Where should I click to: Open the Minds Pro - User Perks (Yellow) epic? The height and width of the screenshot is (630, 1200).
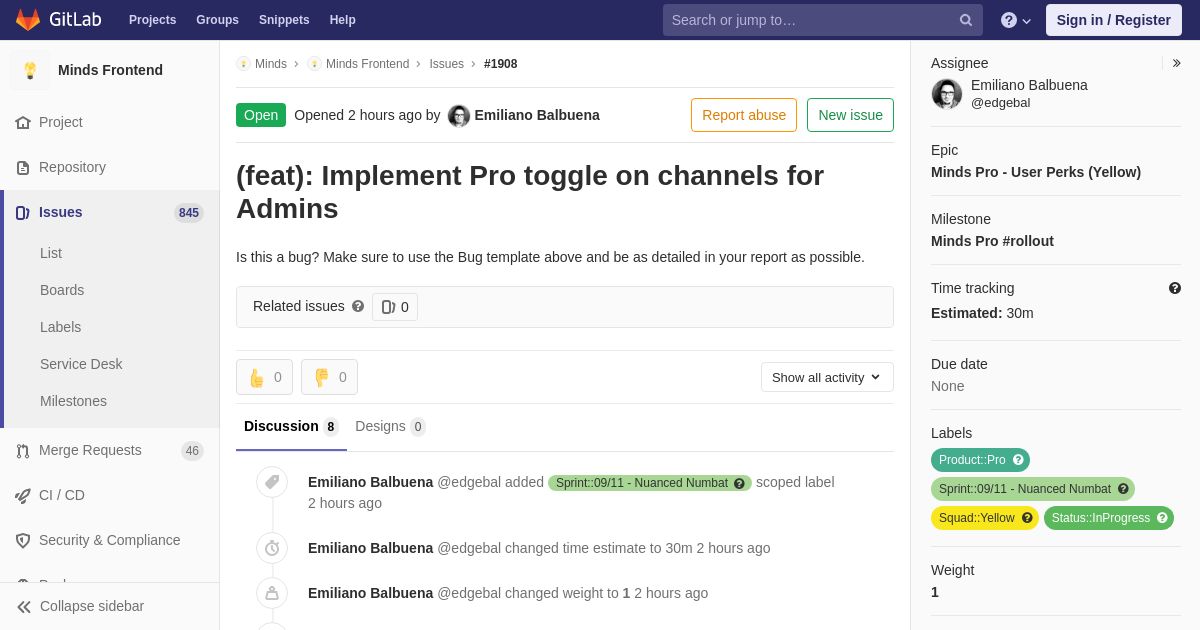[1036, 172]
